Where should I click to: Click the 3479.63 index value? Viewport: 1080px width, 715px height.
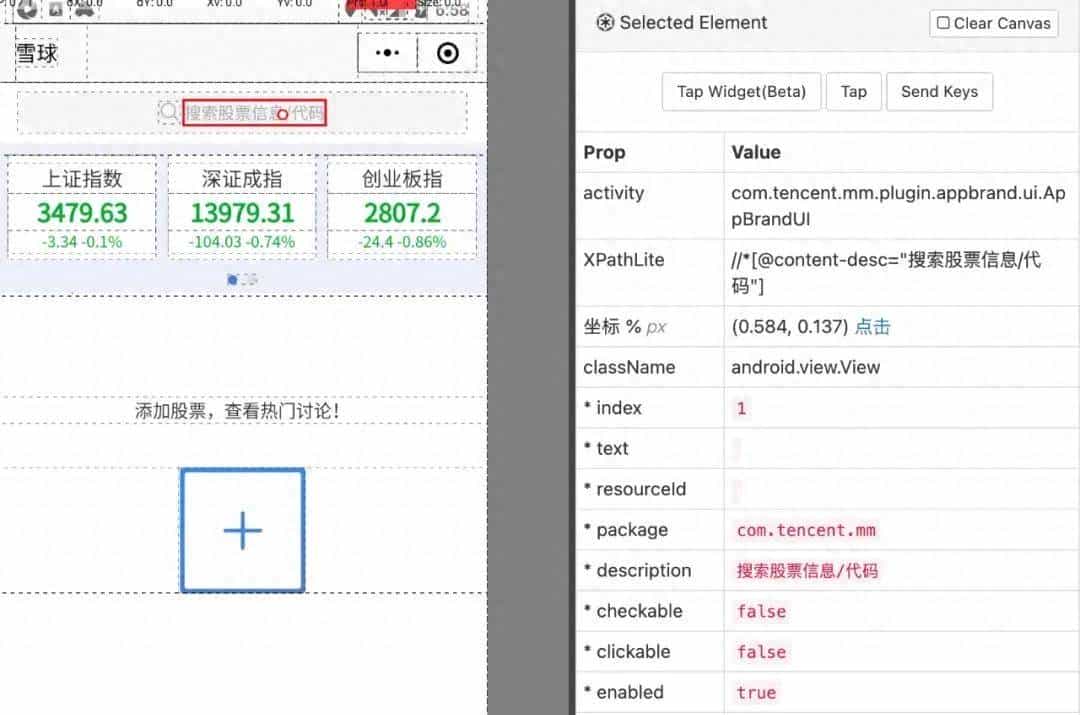[82, 213]
